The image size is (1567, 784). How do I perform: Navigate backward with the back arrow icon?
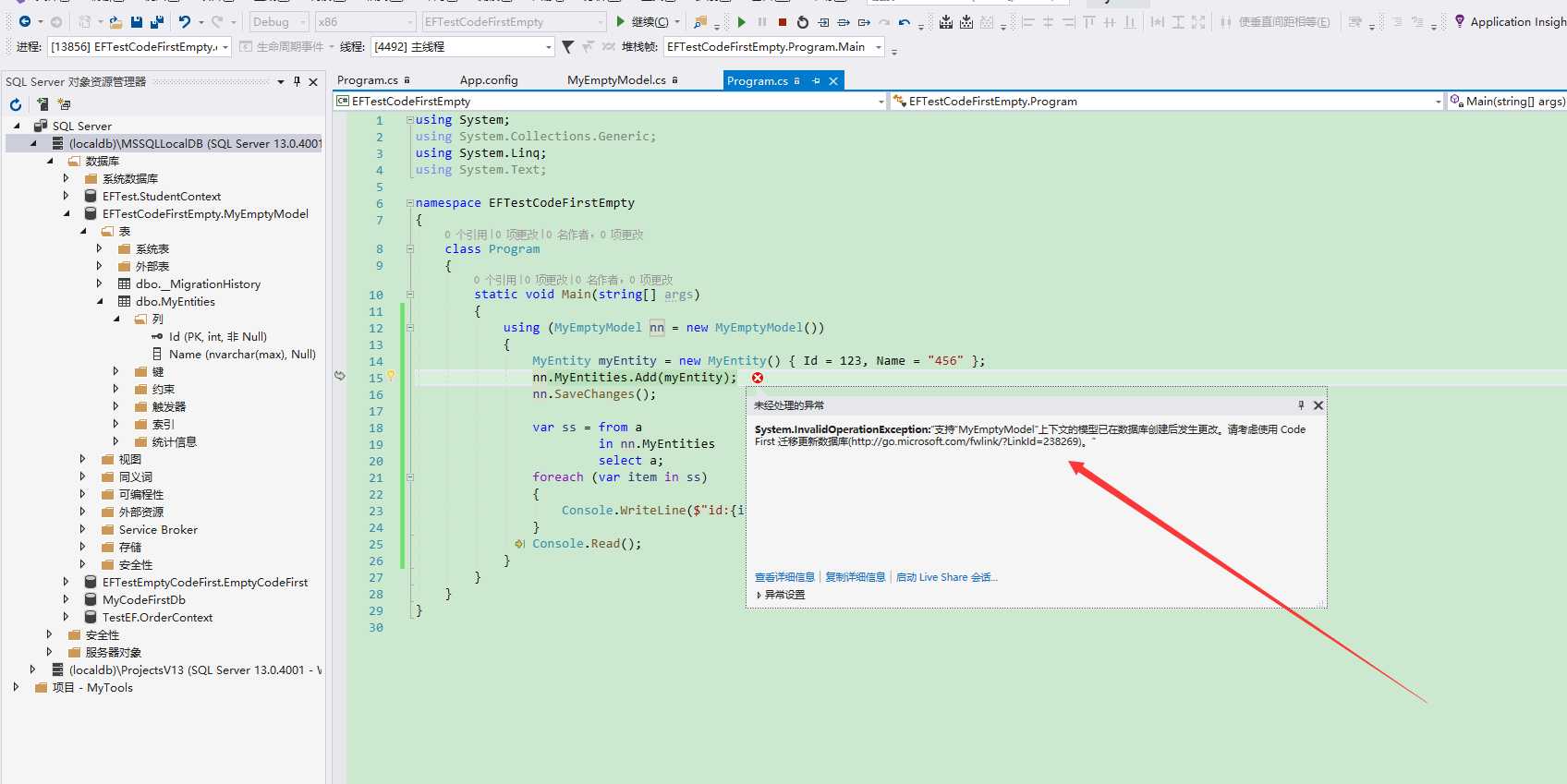[25, 21]
